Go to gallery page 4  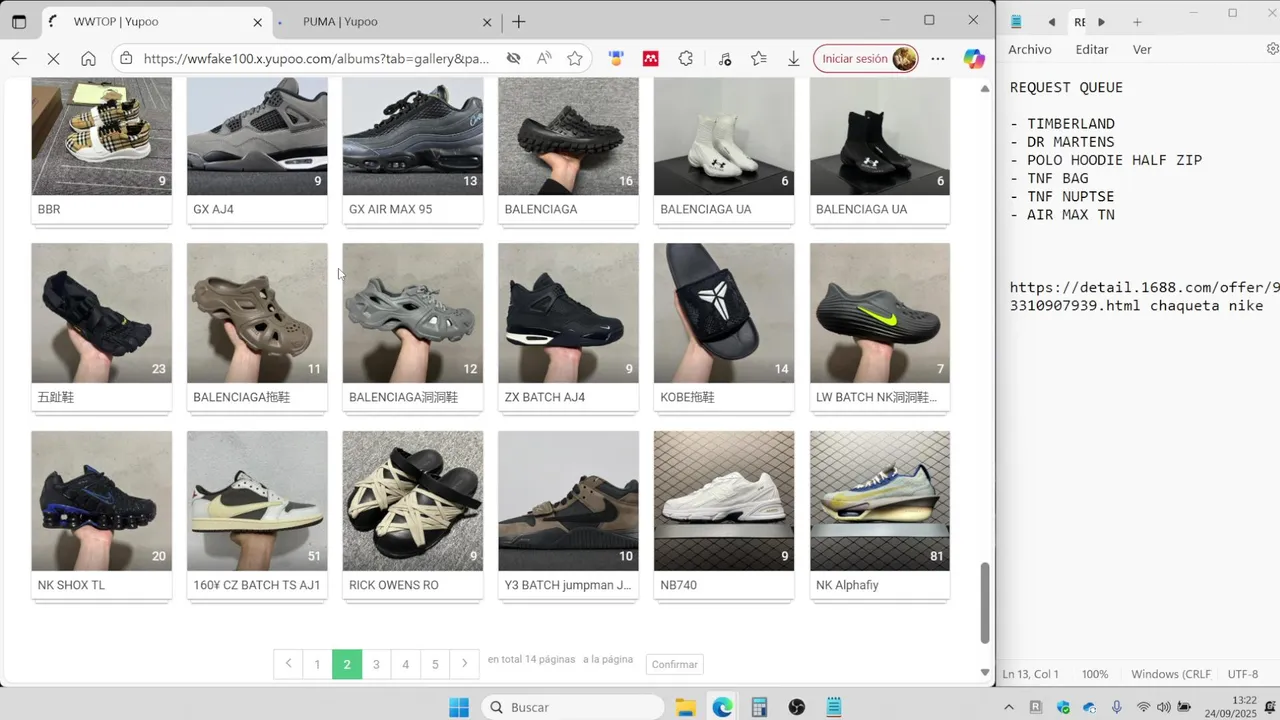click(x=405, y=664)
